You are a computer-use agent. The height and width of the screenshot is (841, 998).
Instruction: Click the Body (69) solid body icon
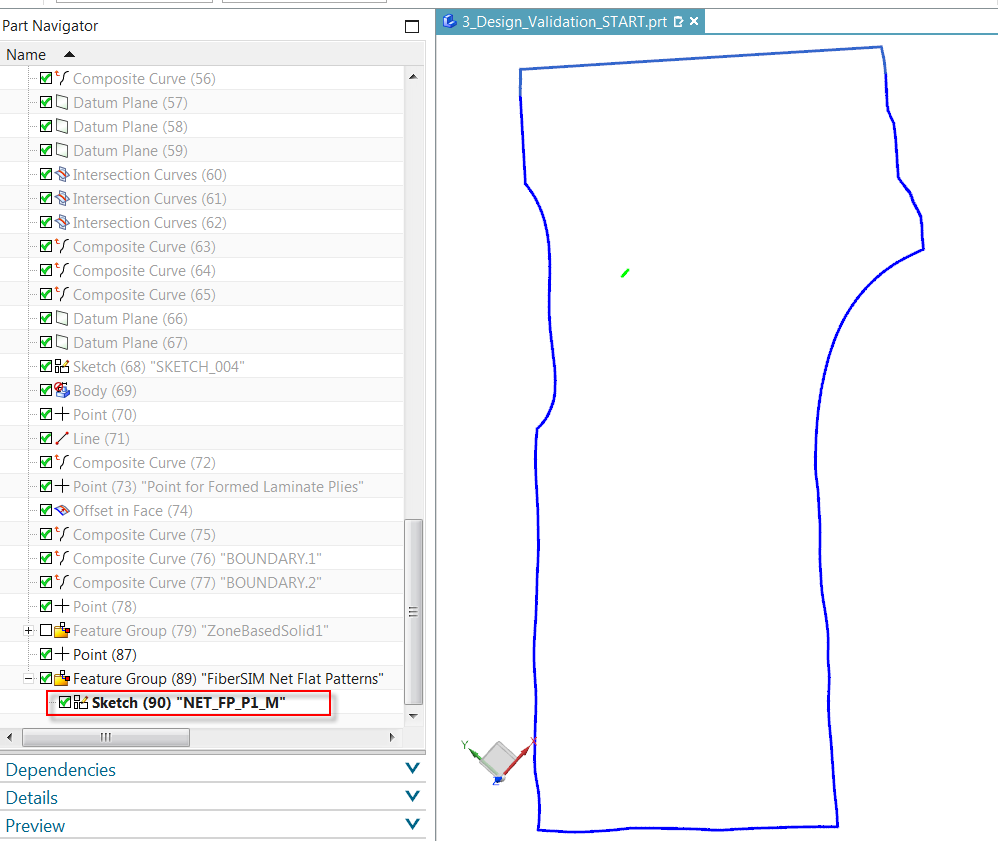(60, 390)
